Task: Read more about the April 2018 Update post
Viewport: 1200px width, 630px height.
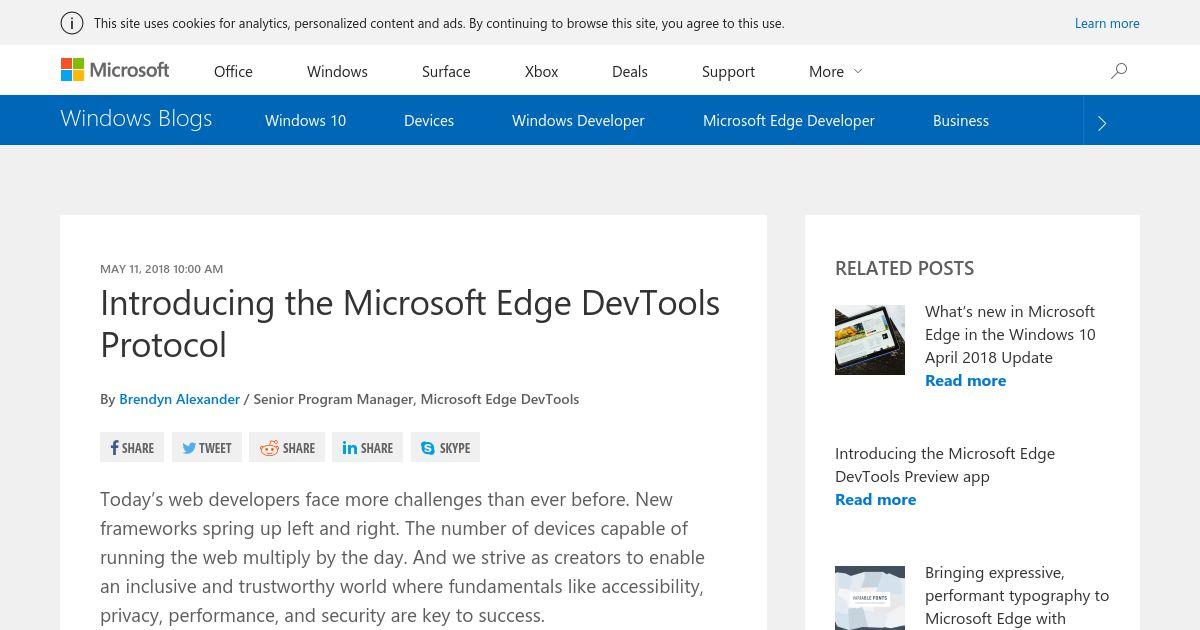Action: pos(965,380)
